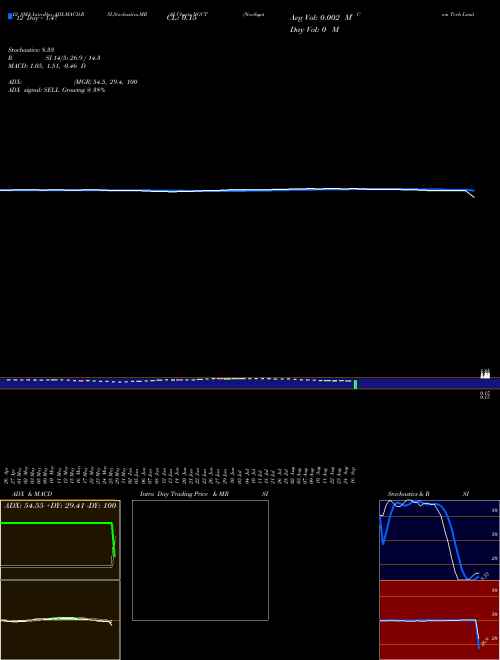Click 'ADX signal: SELL Growing @ 38%' text

(56, 90)
